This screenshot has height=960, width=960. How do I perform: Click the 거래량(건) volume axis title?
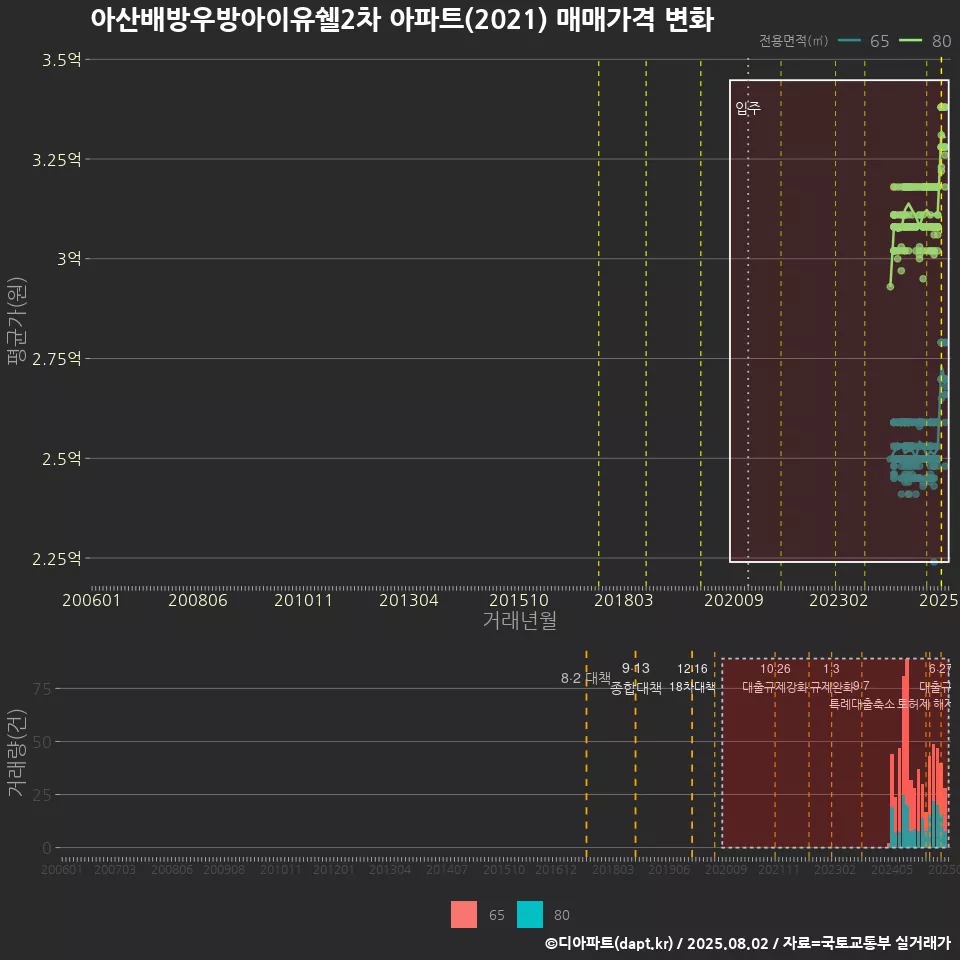click(x=16, y=752)
